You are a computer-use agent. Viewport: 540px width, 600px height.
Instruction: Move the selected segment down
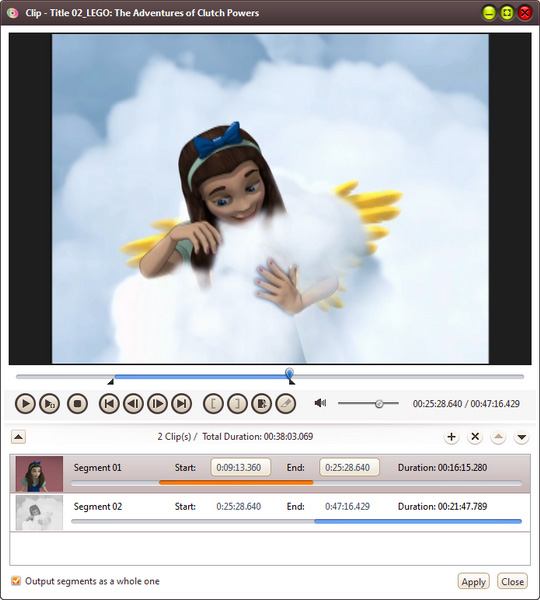(x=522, y=437)
